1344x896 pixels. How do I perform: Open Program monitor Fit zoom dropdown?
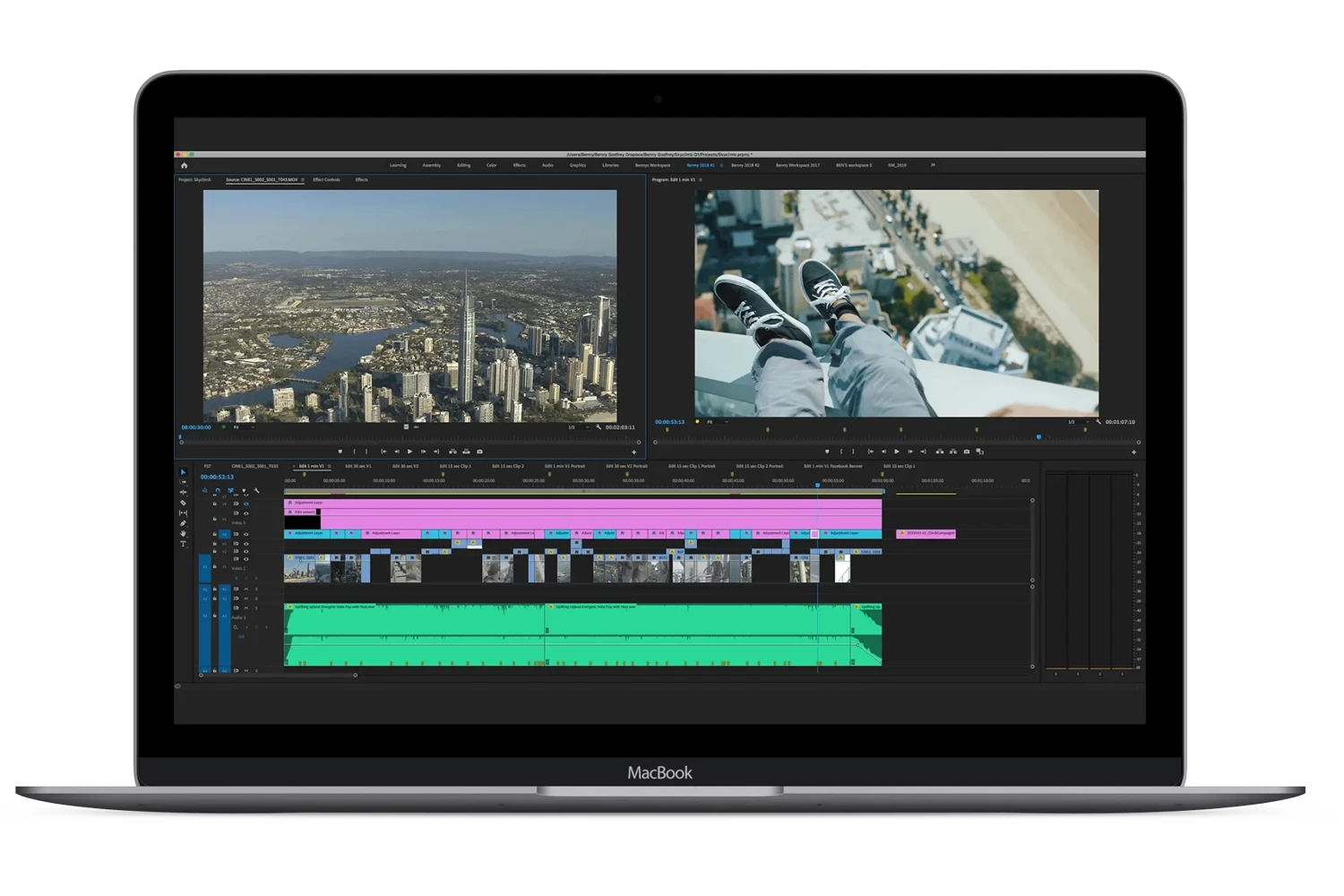click(718, 422)
